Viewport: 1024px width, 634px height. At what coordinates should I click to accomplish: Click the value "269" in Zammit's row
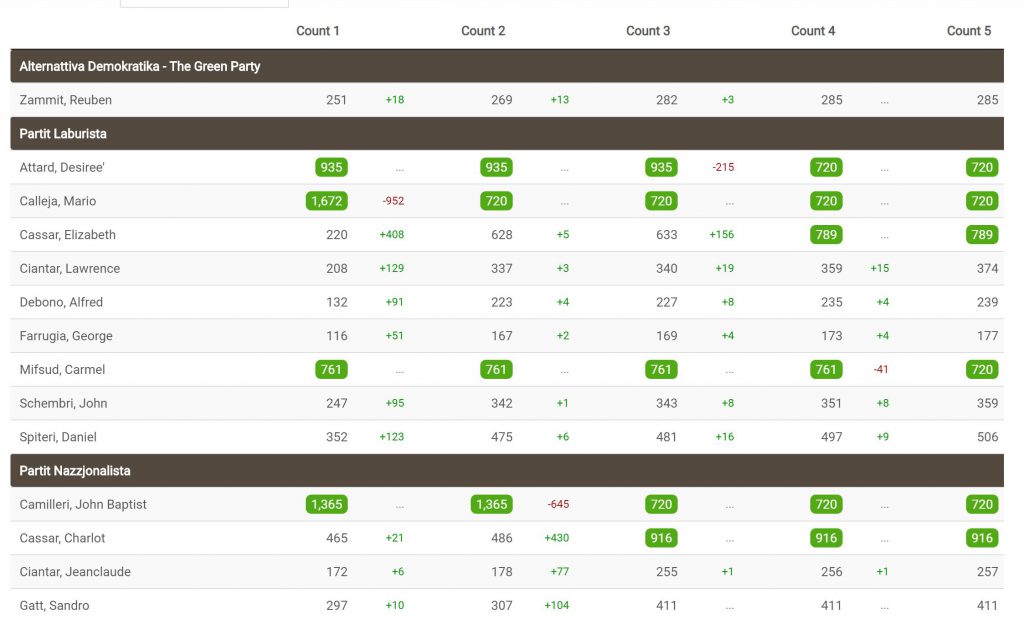pyautogui.click(x=502, y=100)
